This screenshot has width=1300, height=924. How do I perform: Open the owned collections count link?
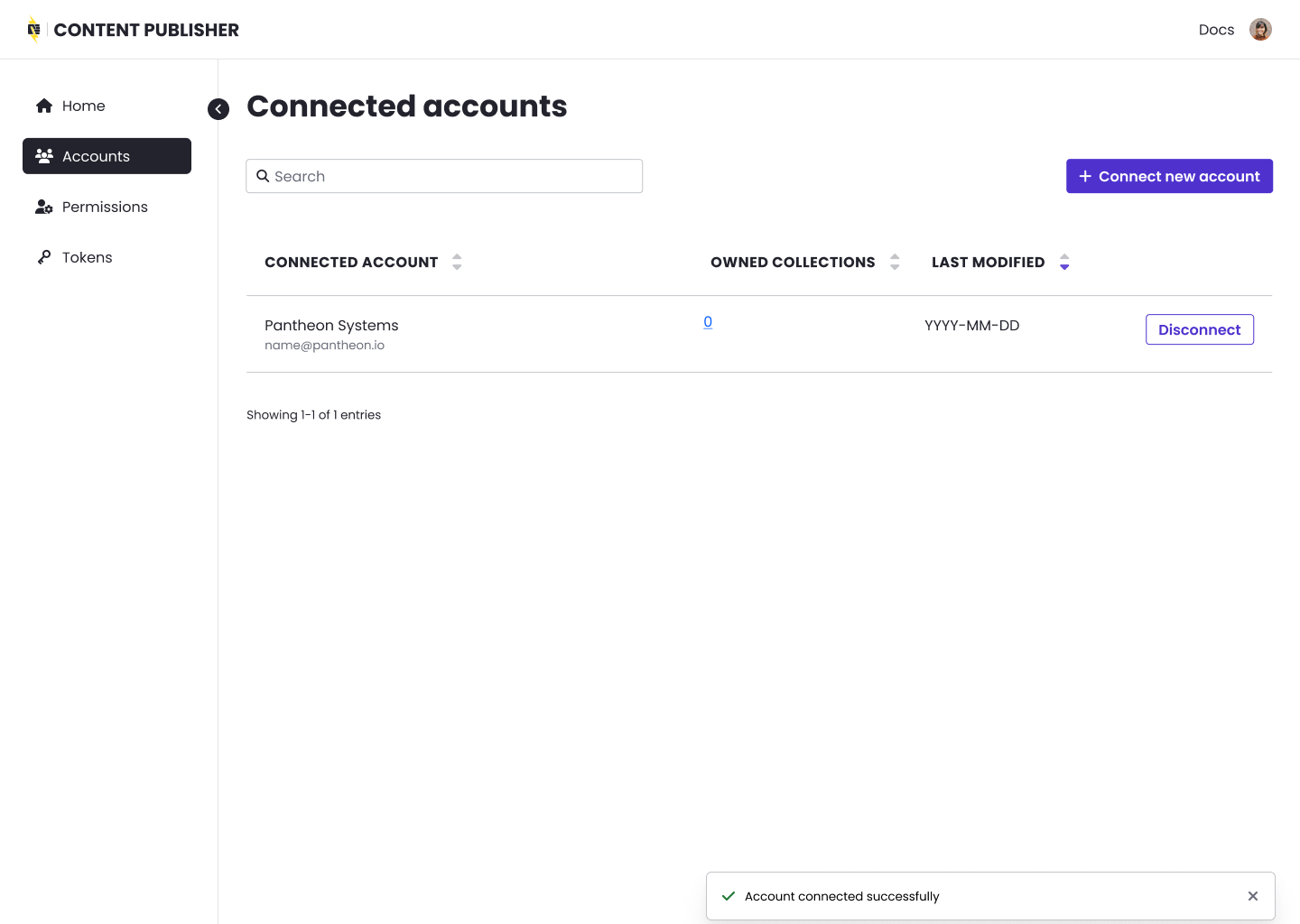[708, 322]
